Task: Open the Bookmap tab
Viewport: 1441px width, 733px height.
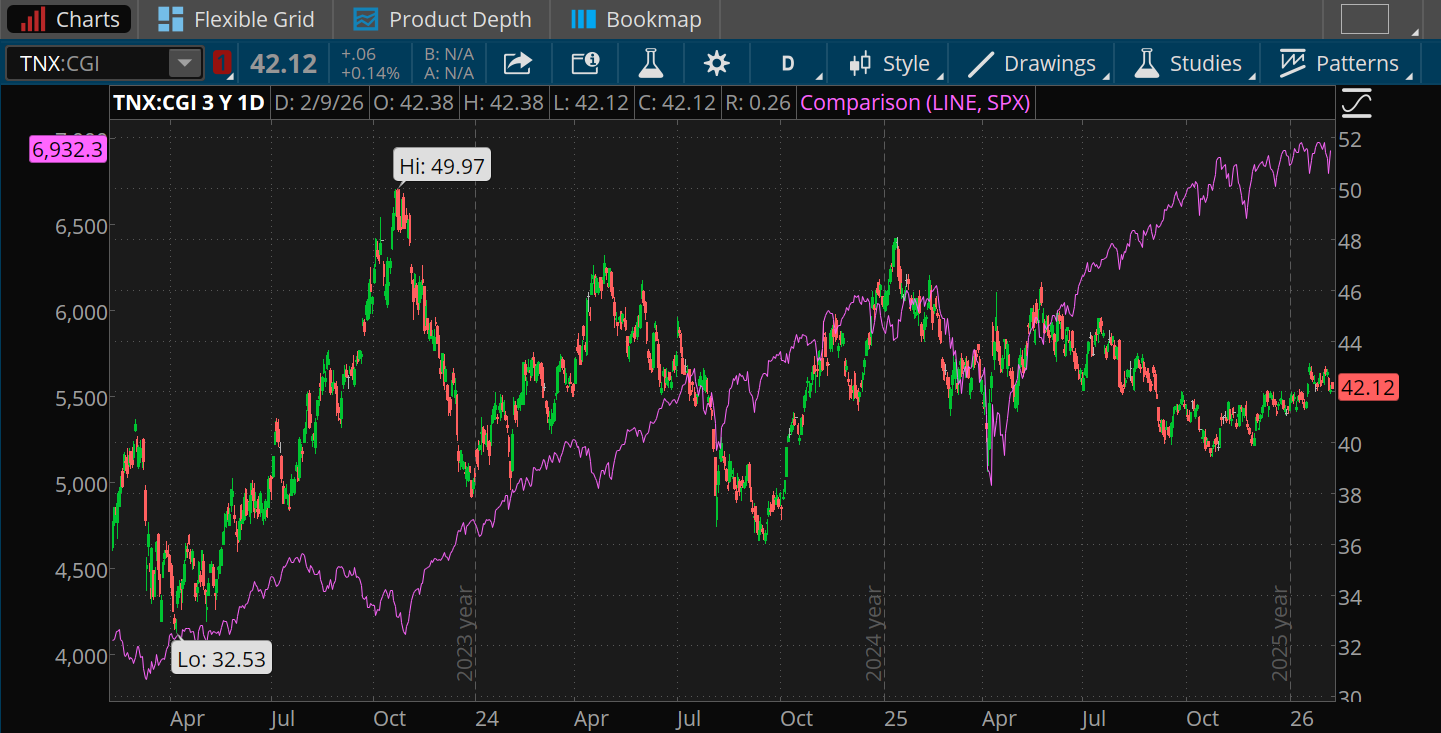Action: pos(635,18)
